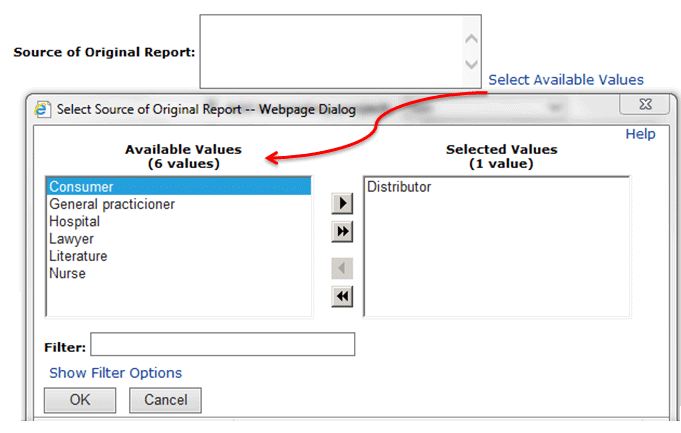Click the move selected value right arrow
This screenshot has width=681, height=433.
tap(343, 204)
